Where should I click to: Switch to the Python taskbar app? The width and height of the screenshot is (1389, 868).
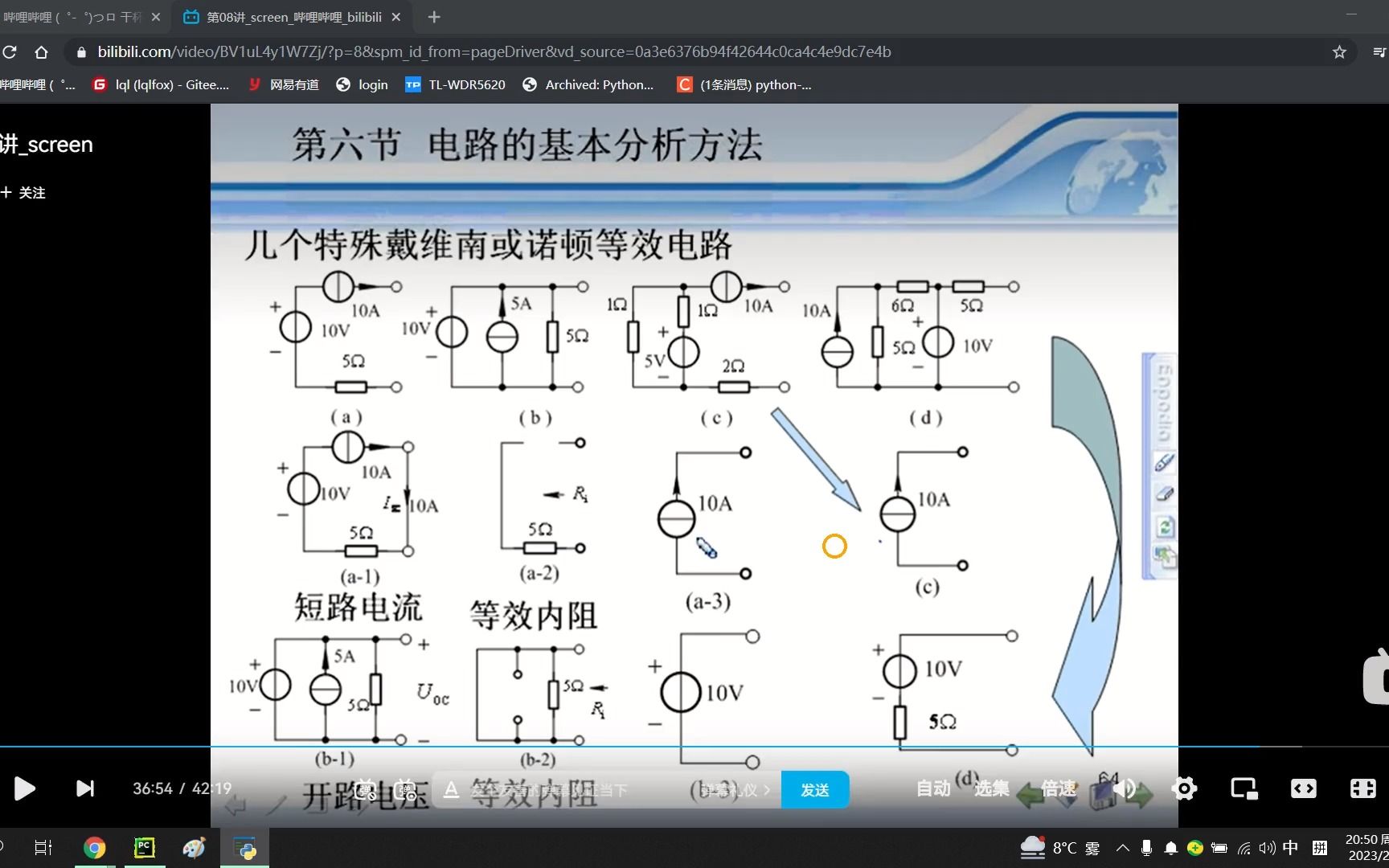click(x=244, y=848)
